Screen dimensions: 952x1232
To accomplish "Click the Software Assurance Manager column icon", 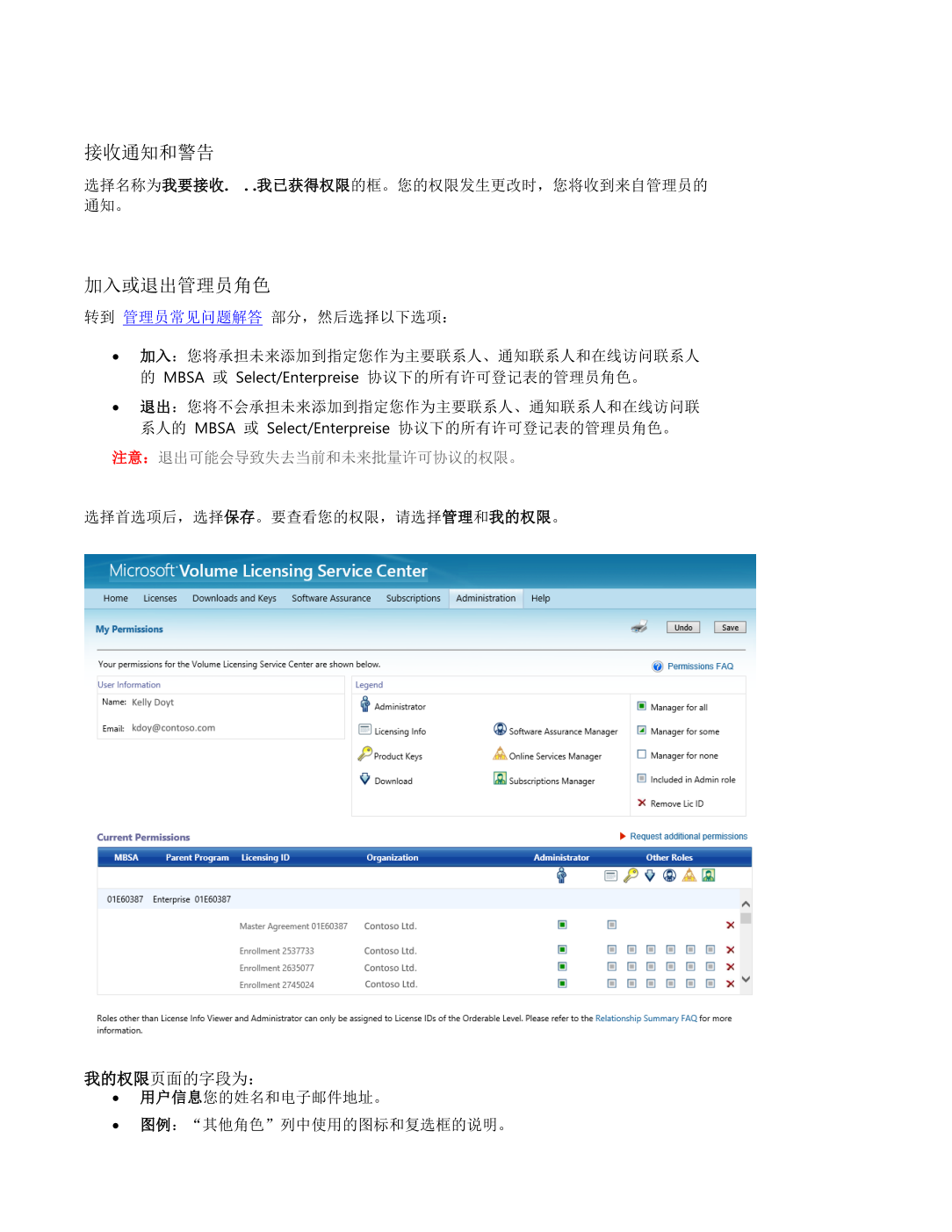I will tap(669, 875).
